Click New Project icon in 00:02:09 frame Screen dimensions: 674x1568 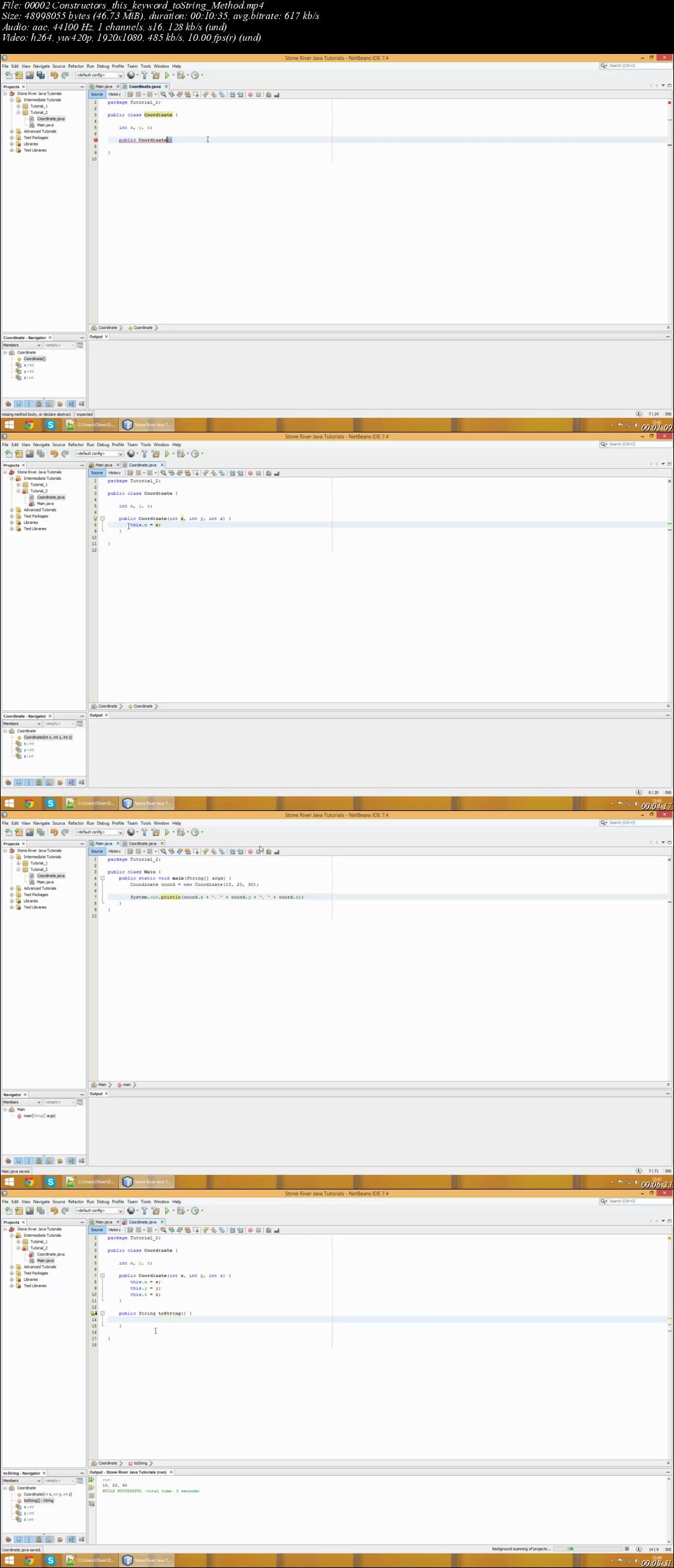(19, 76)
